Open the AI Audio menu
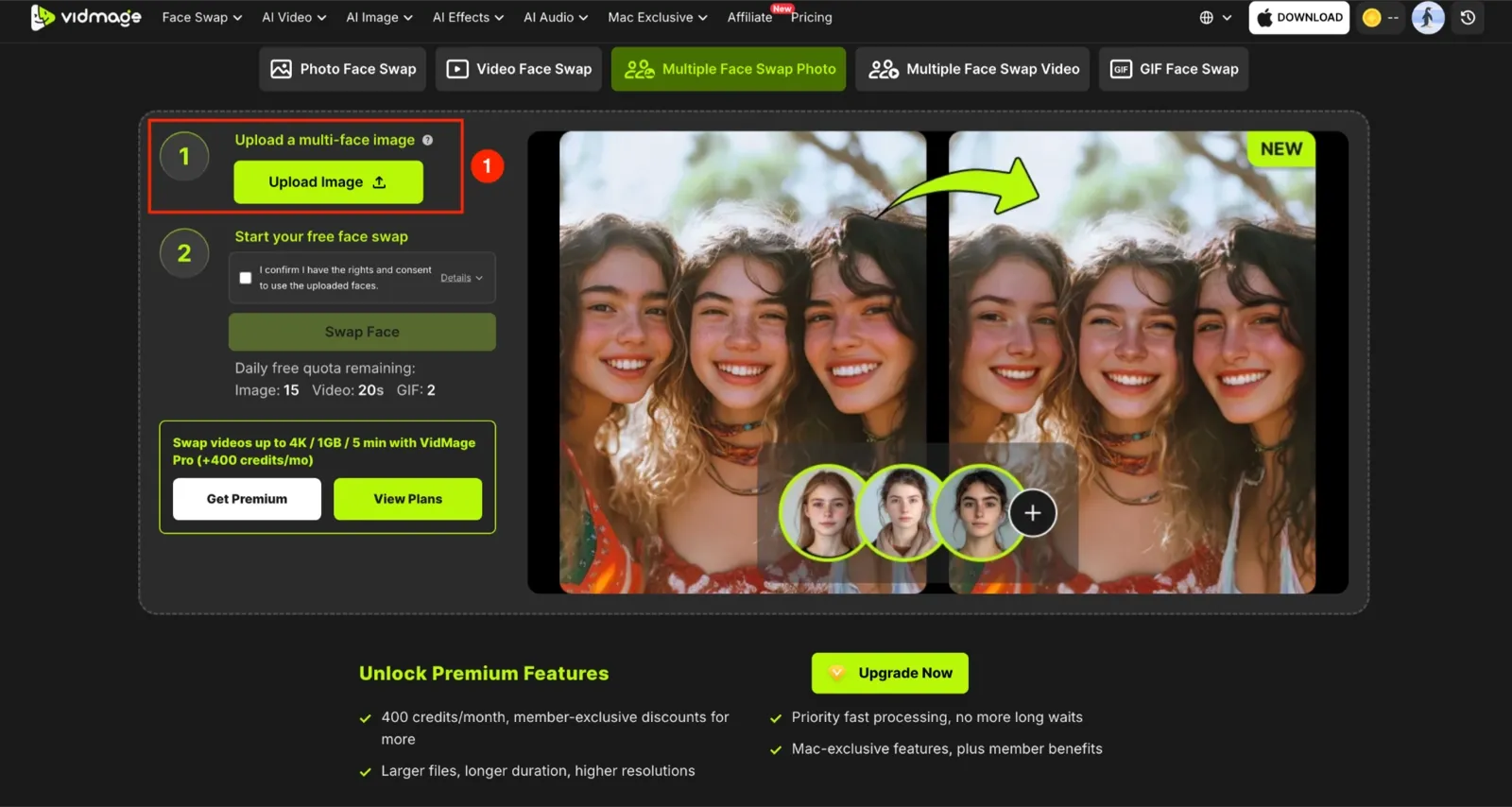 556,17
